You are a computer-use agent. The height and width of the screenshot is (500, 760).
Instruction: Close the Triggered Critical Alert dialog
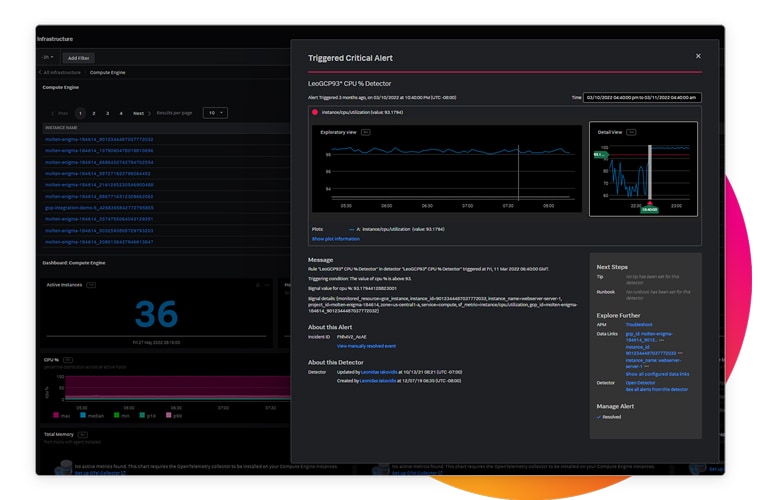(698, 56)
